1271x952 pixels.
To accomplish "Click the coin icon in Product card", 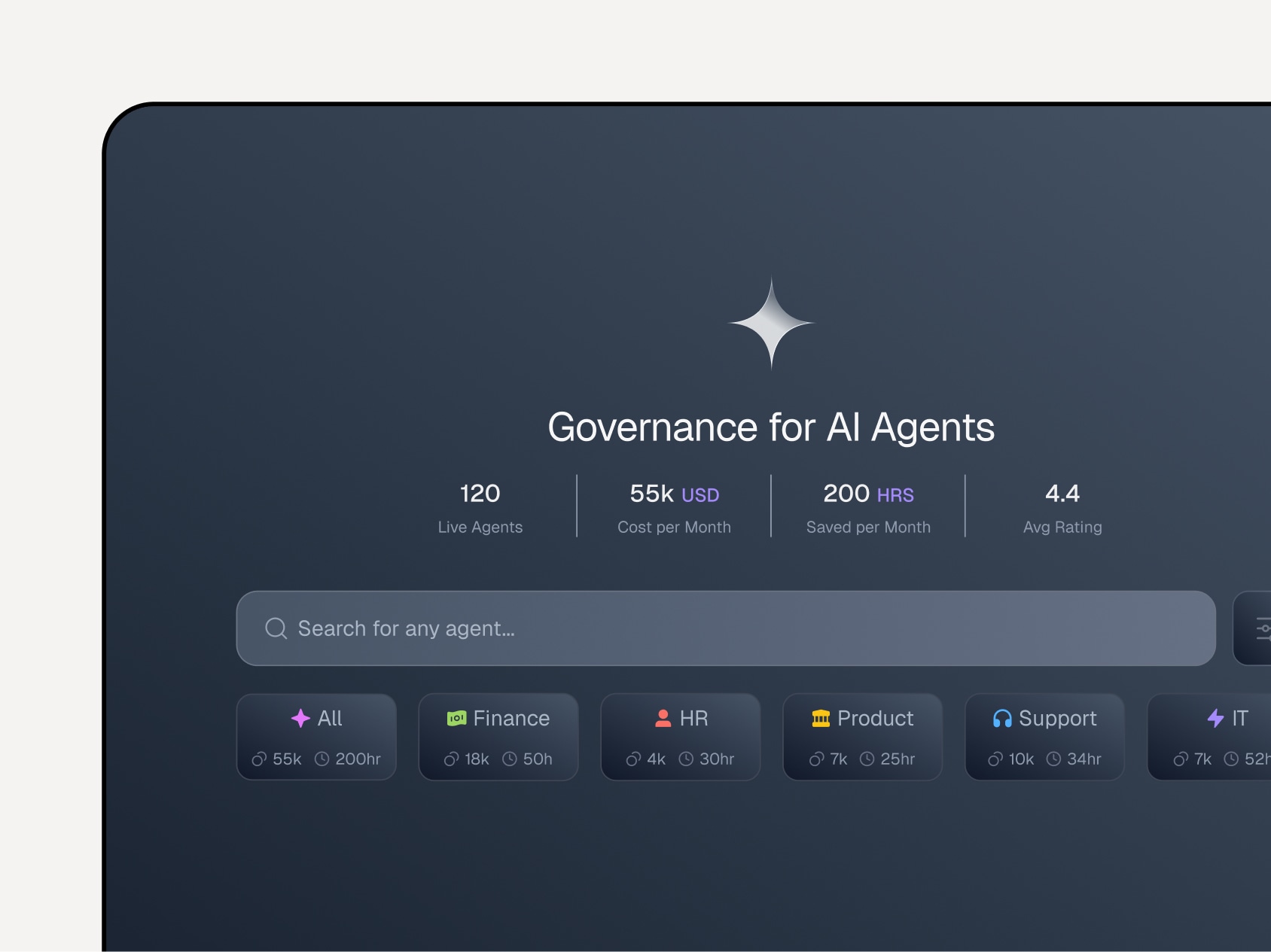I will coord(816,759).
